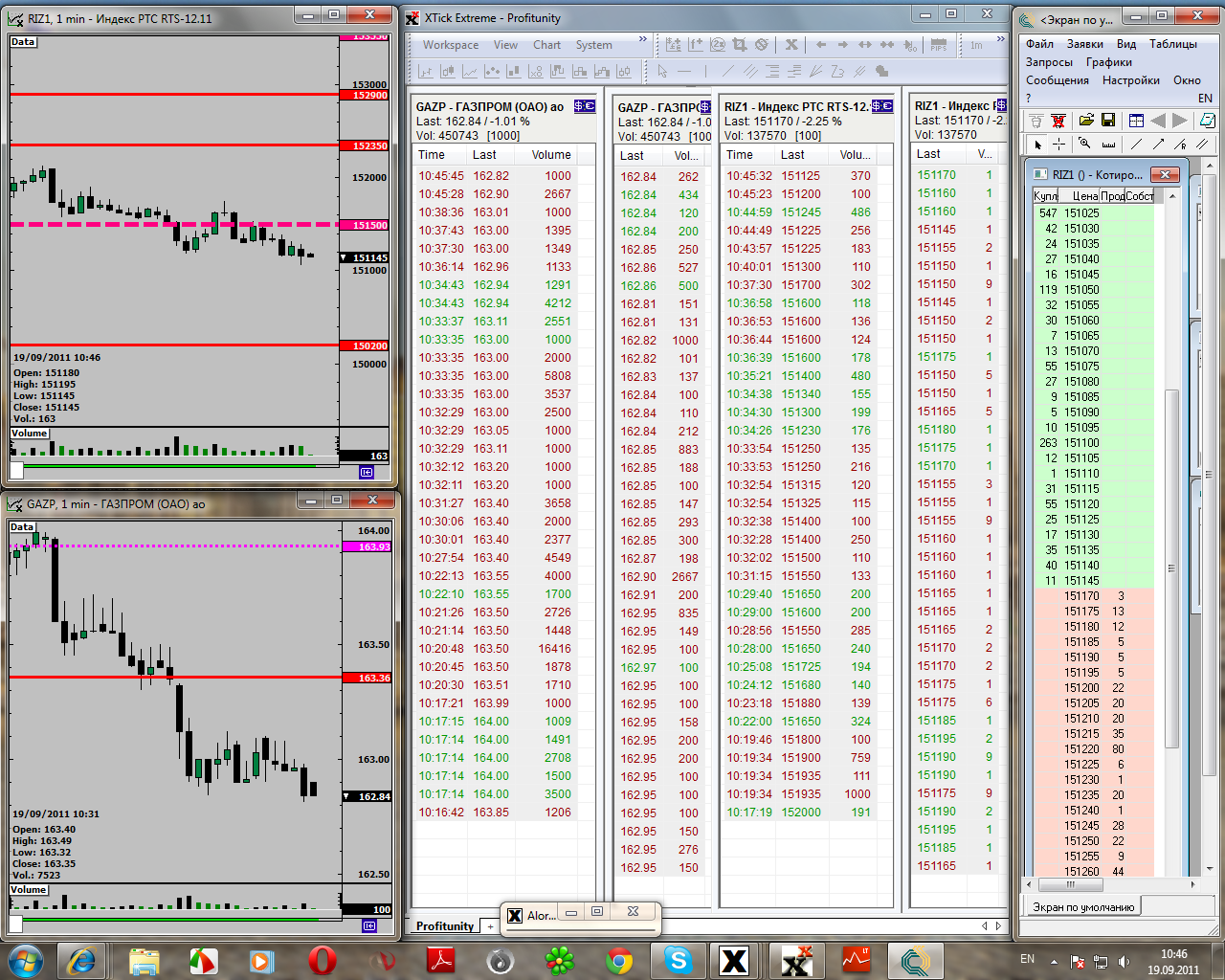The height and width of the screenshot is (980, 1225).
Task: Select the Экран по умолчанию tab
Action: tap(1083, 907)
